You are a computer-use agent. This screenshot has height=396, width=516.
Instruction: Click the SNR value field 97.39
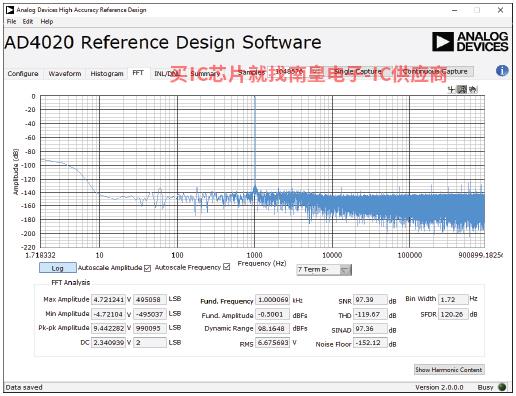click(x=370, y=300)
